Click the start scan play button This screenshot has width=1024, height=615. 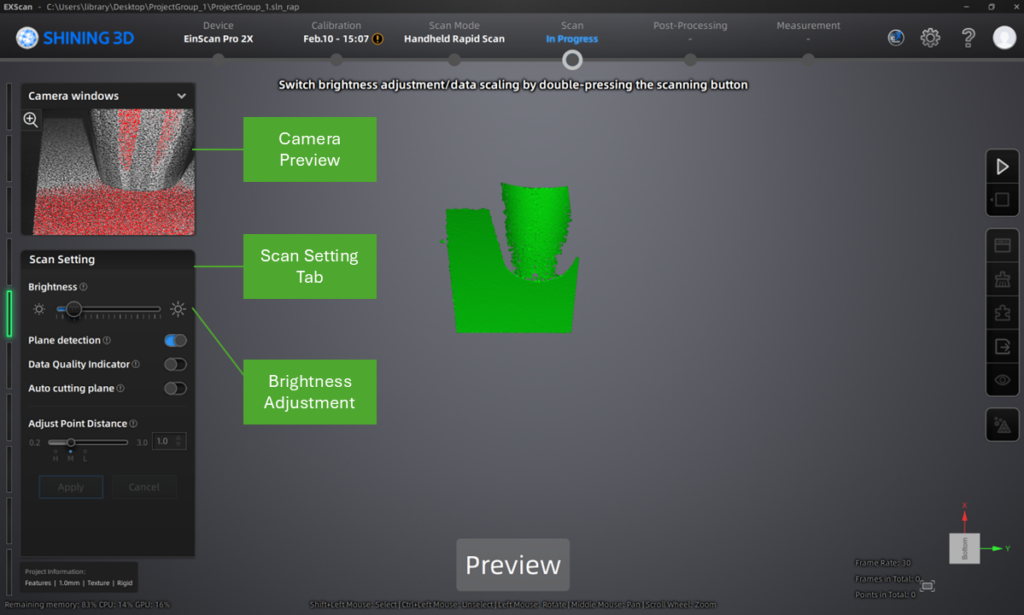[x=1002, y=167]
